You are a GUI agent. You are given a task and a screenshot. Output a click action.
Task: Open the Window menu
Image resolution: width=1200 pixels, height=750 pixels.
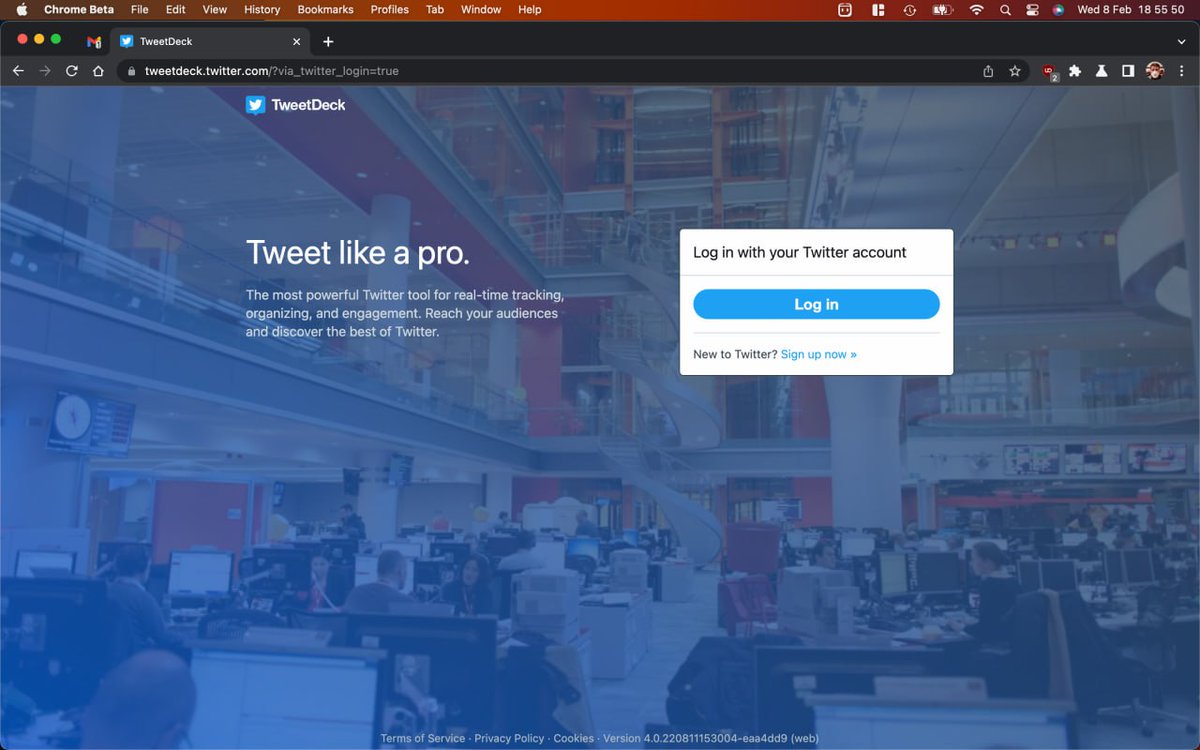pos(481,10)
